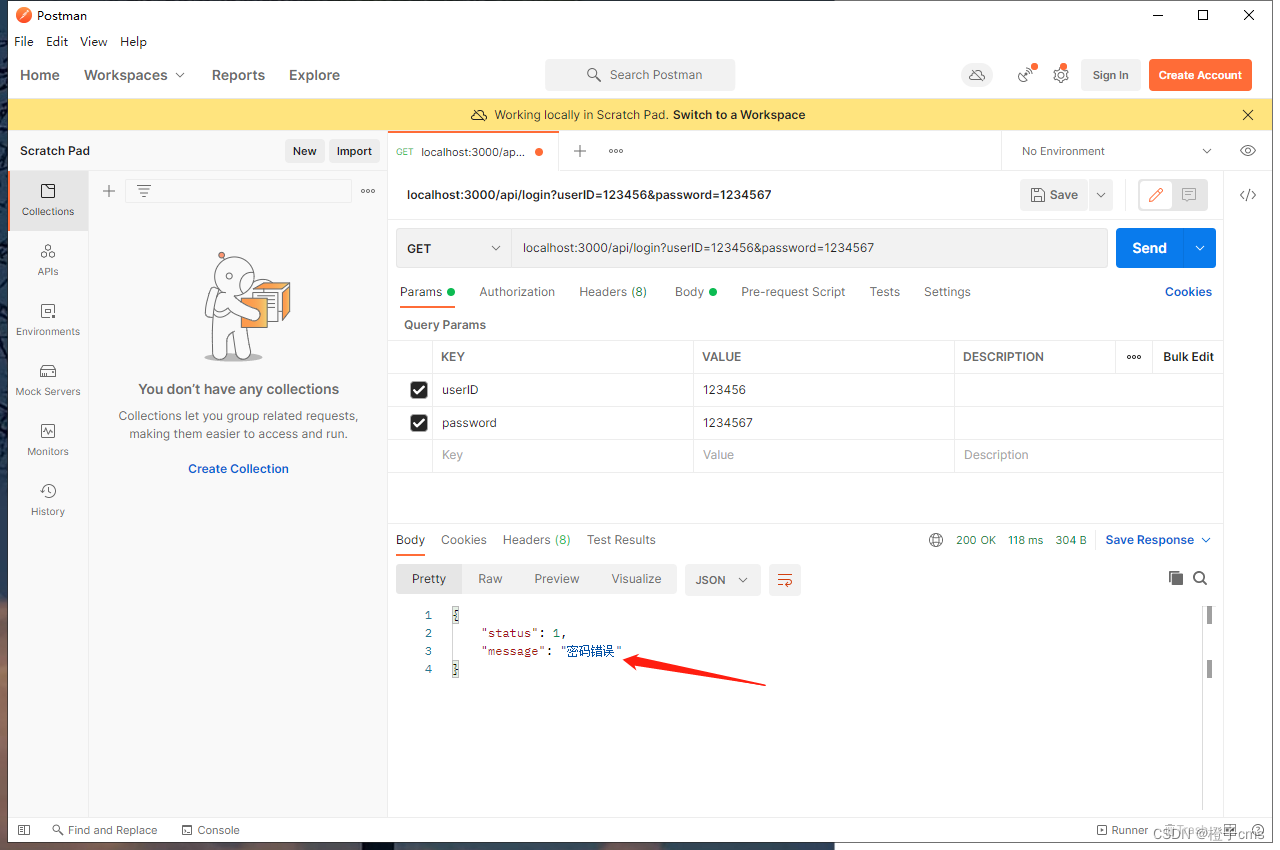
Task: Click the plus icon to add collection
Action: (x=109, y=191)
